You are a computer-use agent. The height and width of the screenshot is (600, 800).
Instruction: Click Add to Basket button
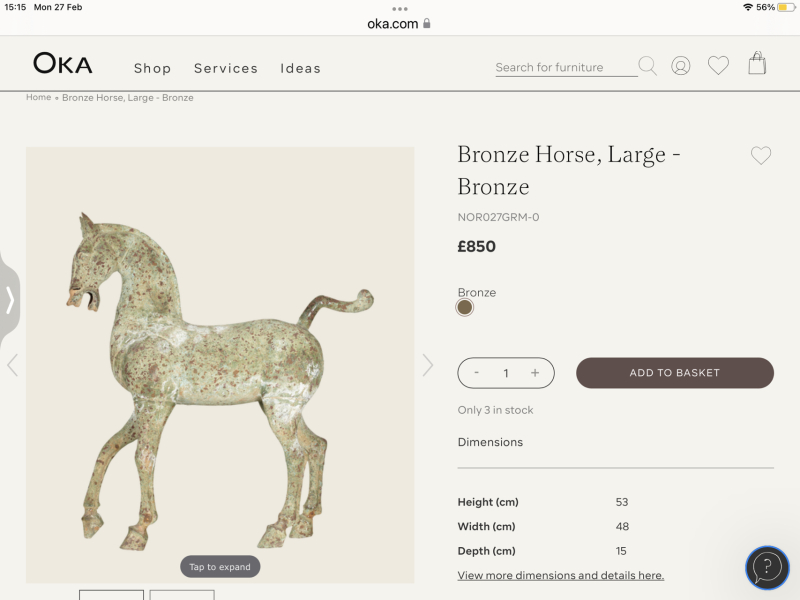click(675, 373)
